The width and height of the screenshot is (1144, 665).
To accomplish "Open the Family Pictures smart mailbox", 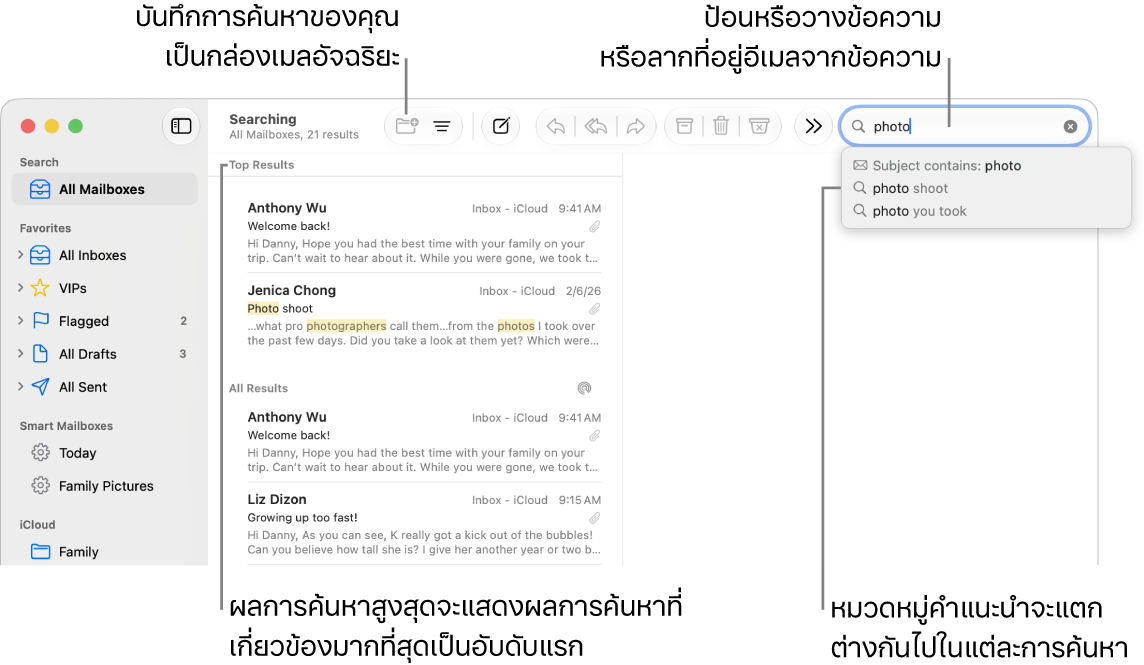I will pos(105,486).
